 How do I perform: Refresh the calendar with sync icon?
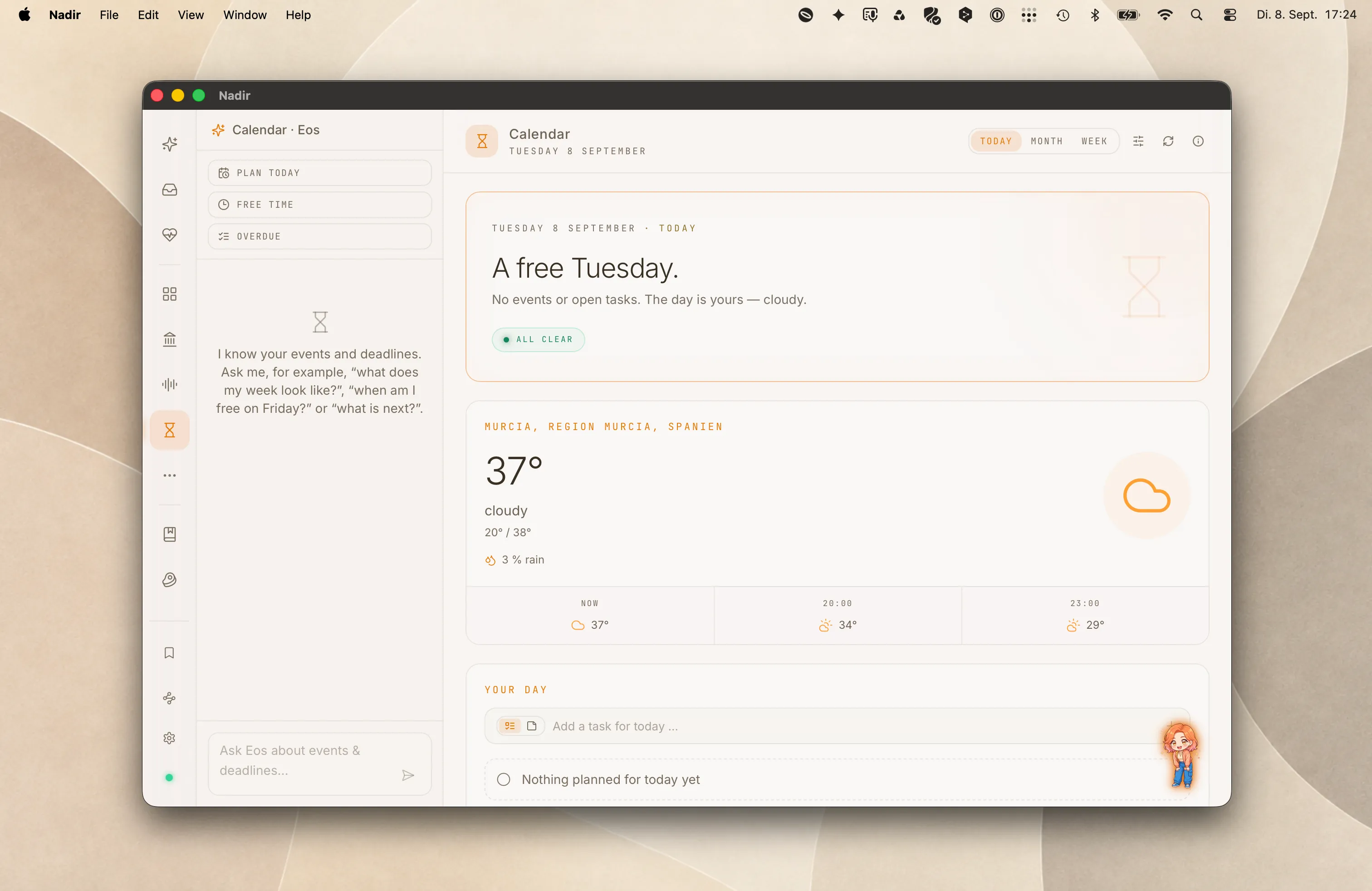click(1168, 141)
